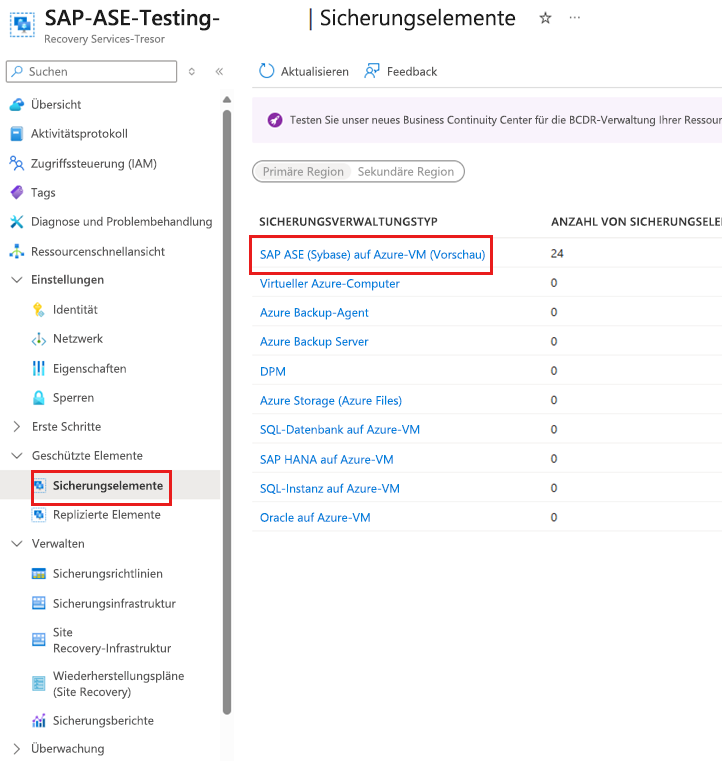The width and height of the screenshot is (722, 761).
Task: Open Aktivitätsprotokoll menu item
Action: (x=79, y=133)
